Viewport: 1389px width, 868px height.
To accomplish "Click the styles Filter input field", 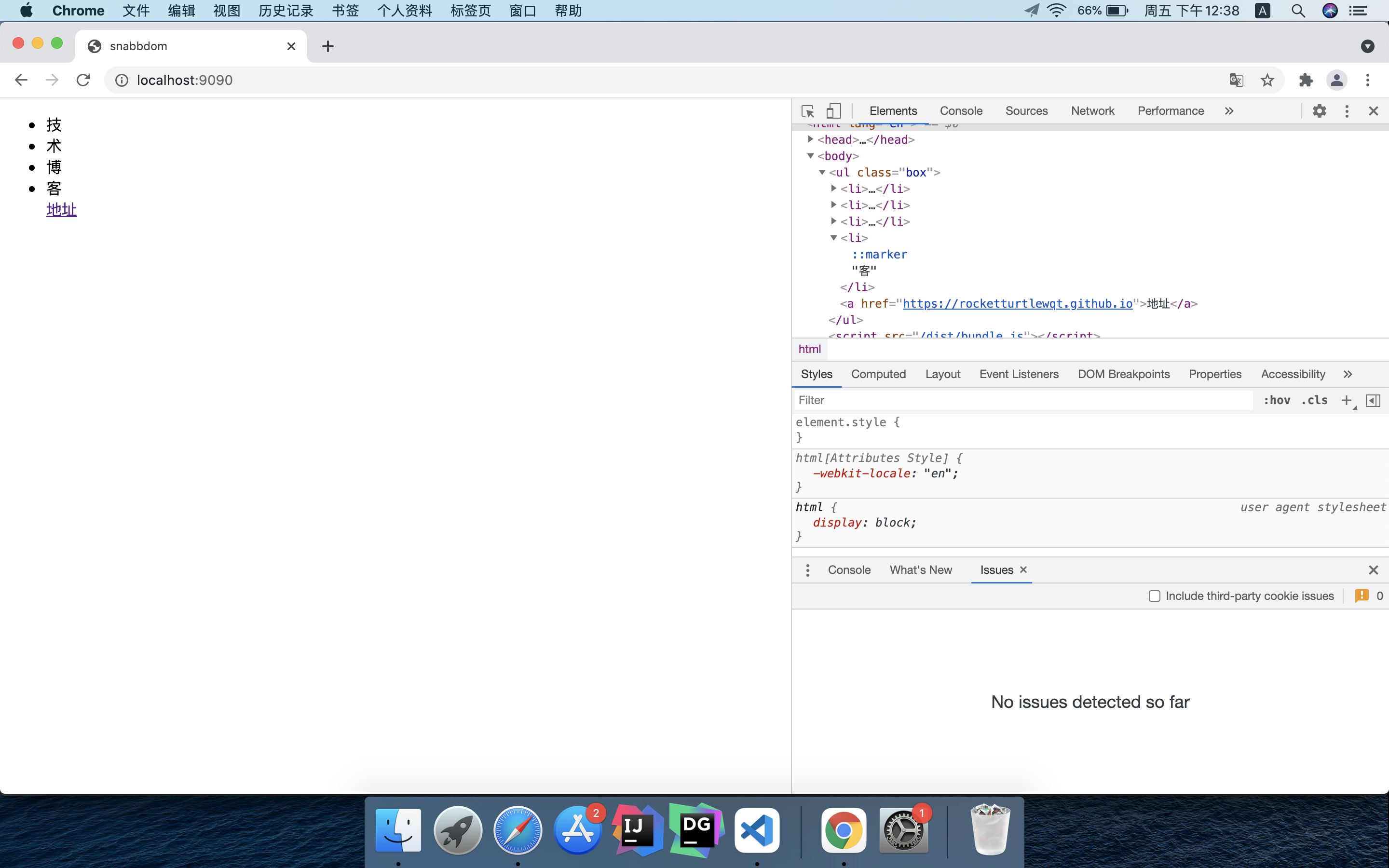I will [1021, 400].
